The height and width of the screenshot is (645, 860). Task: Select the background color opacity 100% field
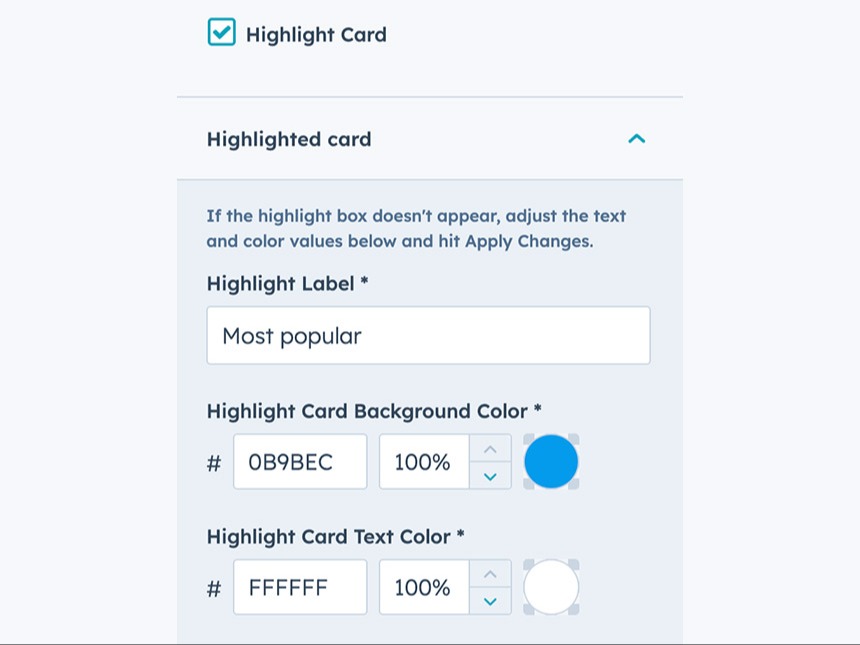tap(424, 462)
